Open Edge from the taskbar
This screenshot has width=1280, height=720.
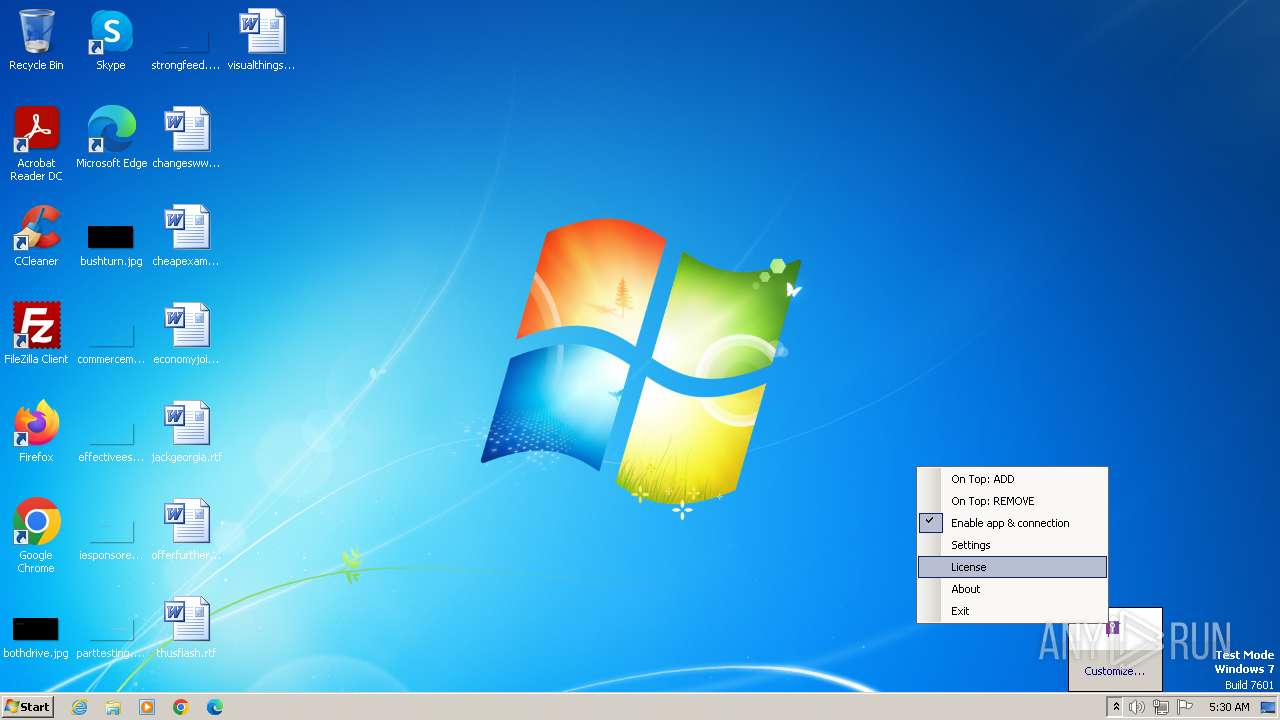[215, 707]
